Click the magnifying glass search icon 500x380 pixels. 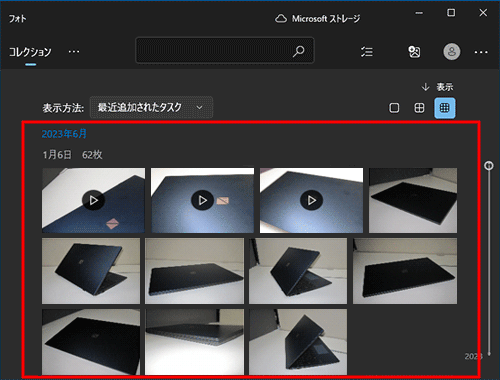pos(298,51)
